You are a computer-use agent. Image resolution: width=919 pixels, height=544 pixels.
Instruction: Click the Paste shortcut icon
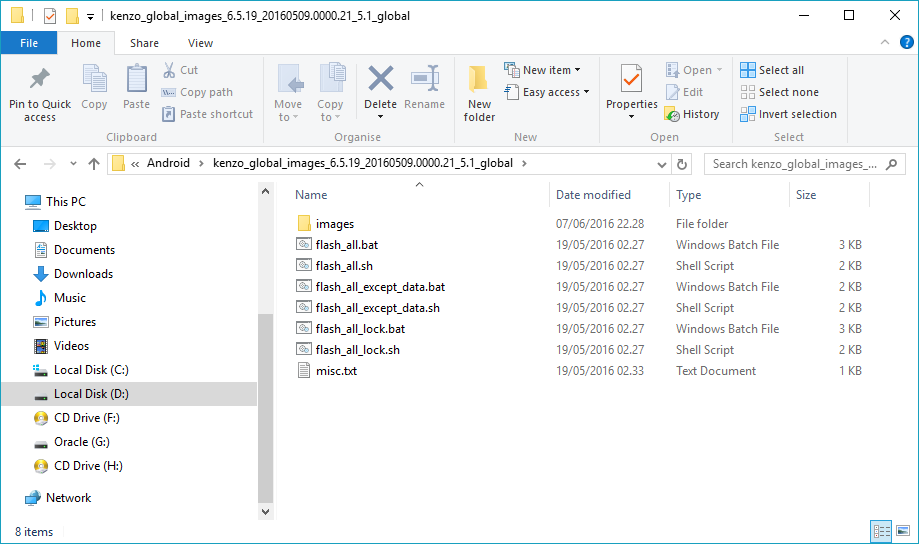(x=168, y=114)
